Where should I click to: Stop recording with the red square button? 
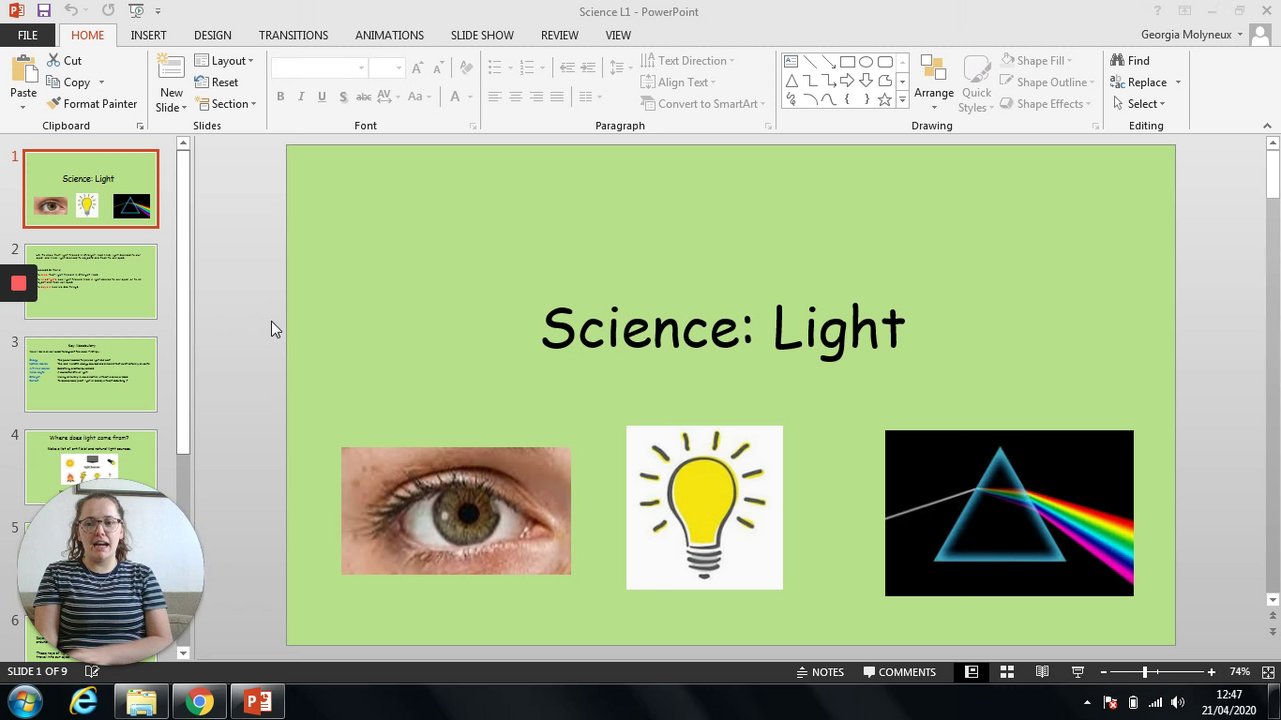click(x=18, y=283)
